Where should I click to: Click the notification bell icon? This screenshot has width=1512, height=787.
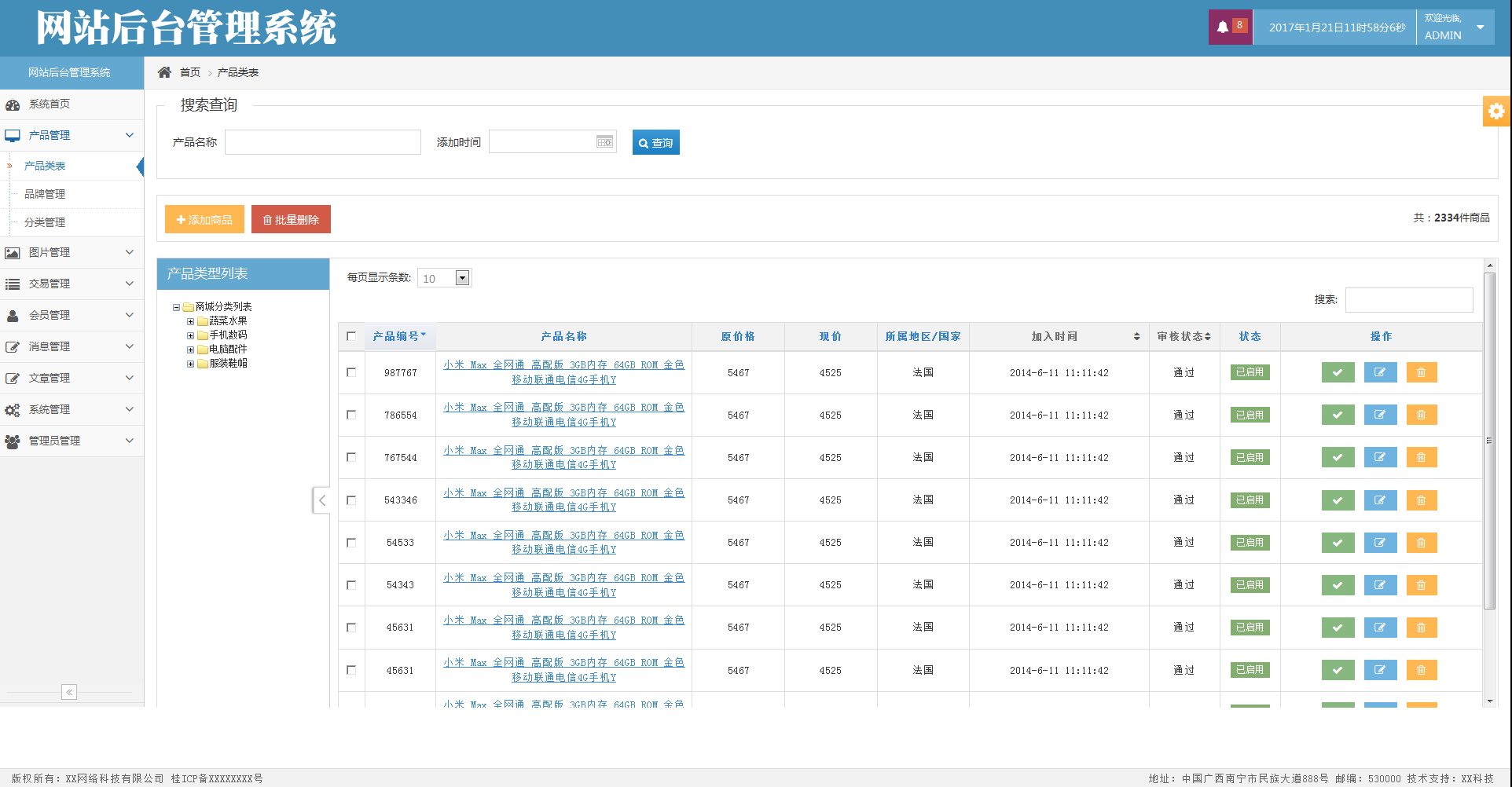click(x=1223, y=27)
